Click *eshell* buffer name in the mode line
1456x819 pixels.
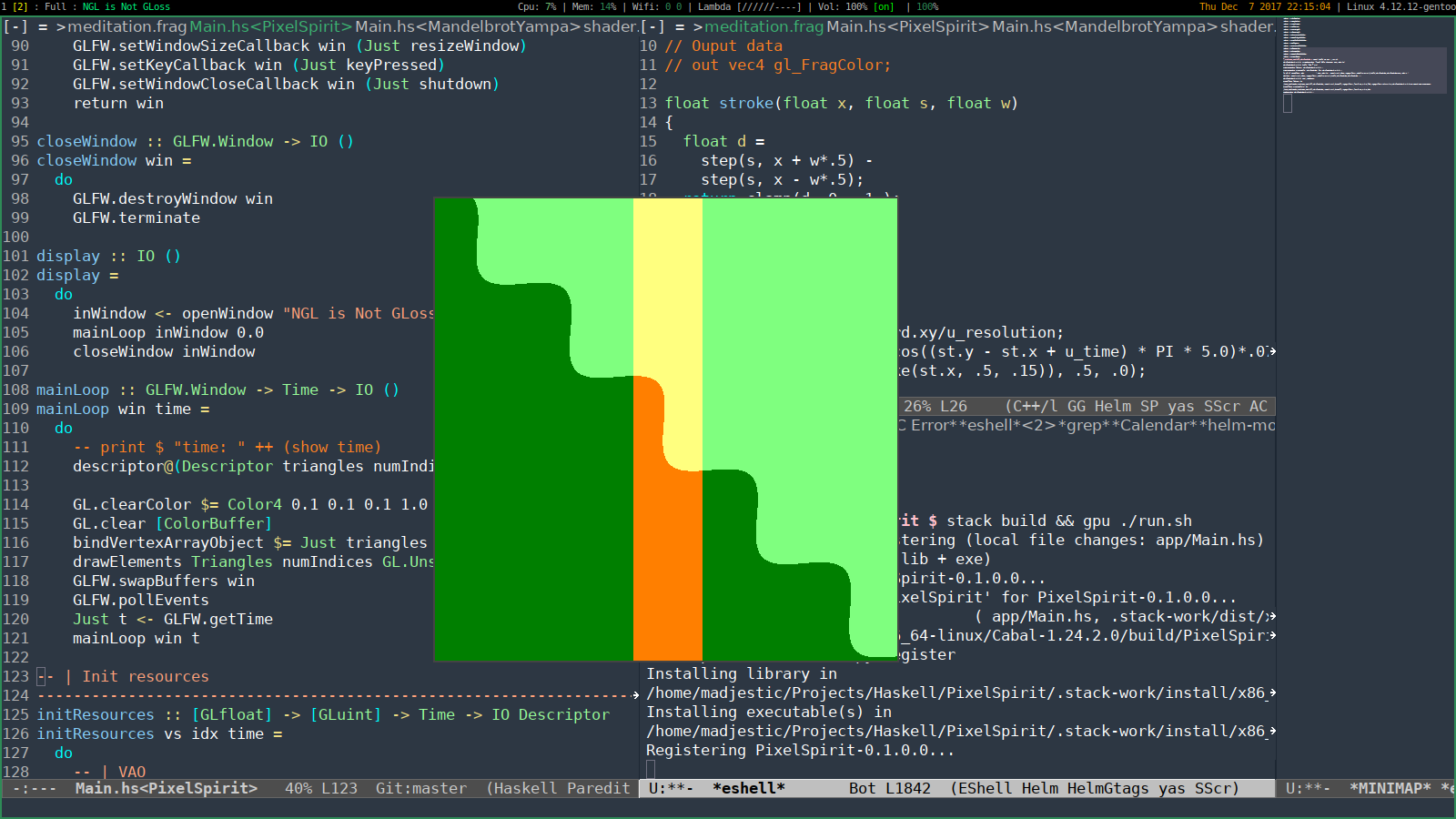[749, 788]
